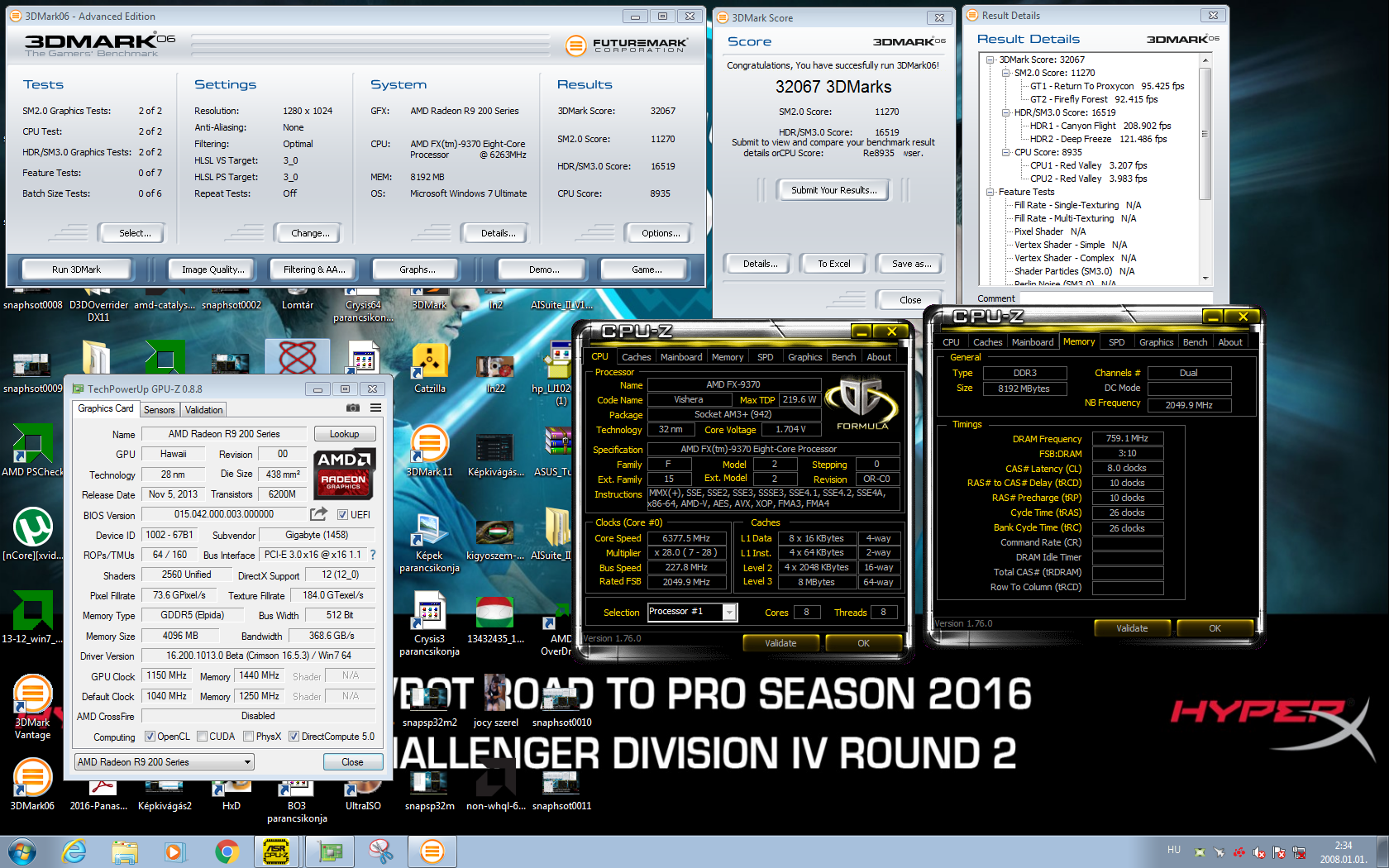1389x868 pixels.
Task: Collapse the 3DMark Score: 32067 tree node
Action: coord(990,60)
